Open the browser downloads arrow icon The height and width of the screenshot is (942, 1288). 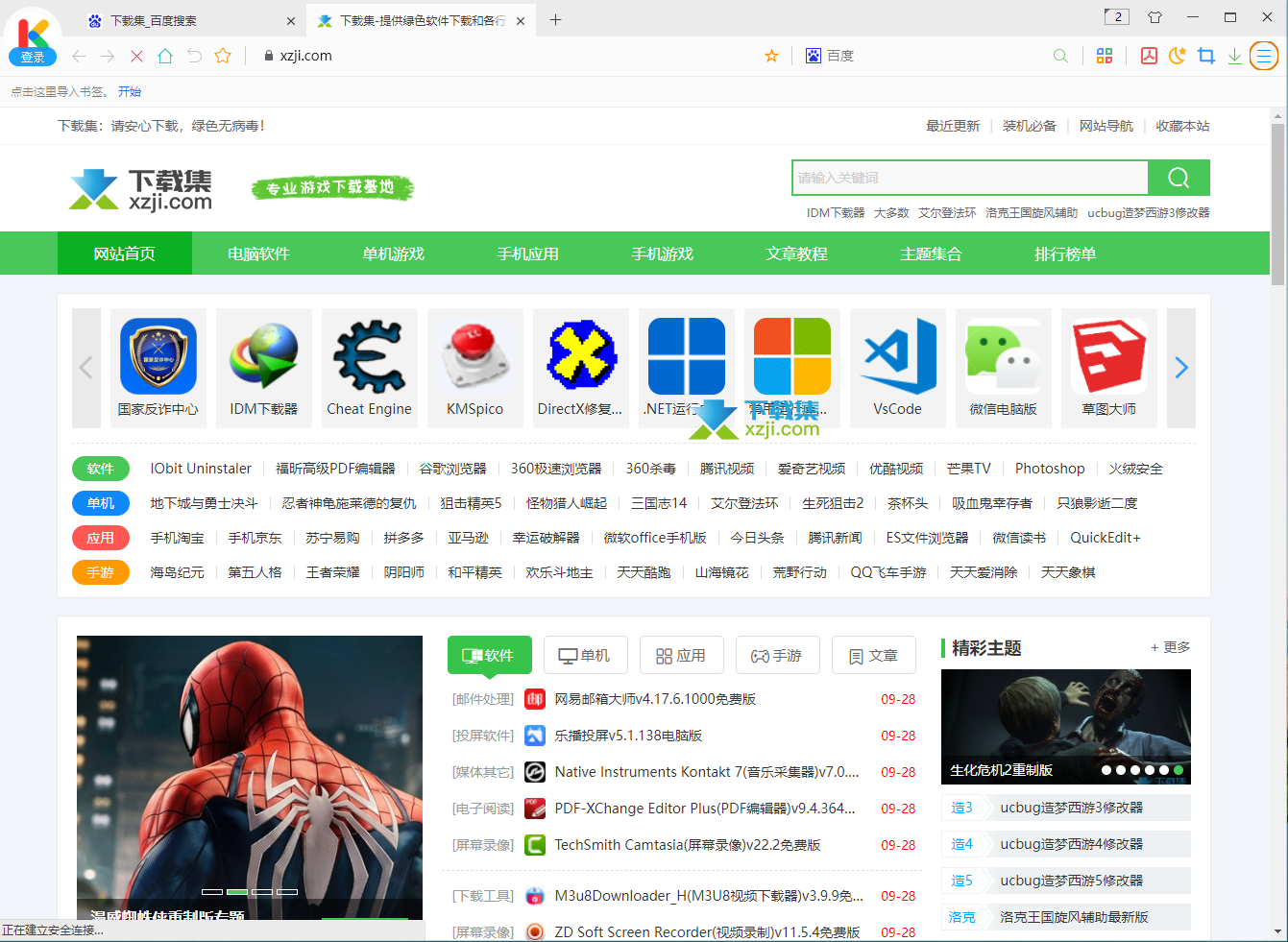(1235, 57)
